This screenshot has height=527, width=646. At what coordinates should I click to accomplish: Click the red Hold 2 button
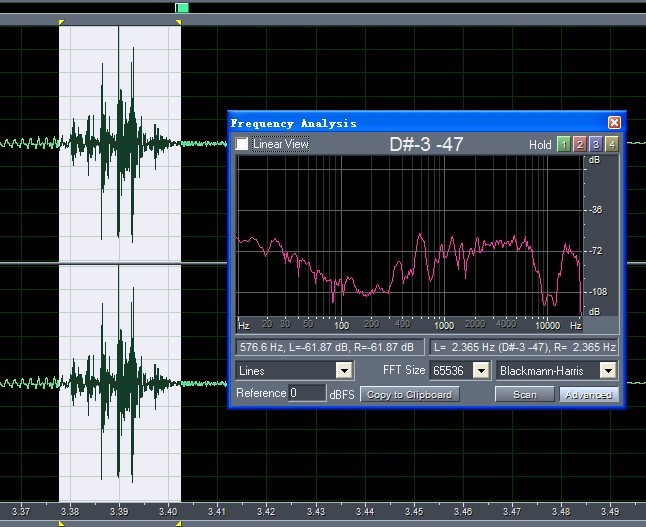tap(580, 144)
